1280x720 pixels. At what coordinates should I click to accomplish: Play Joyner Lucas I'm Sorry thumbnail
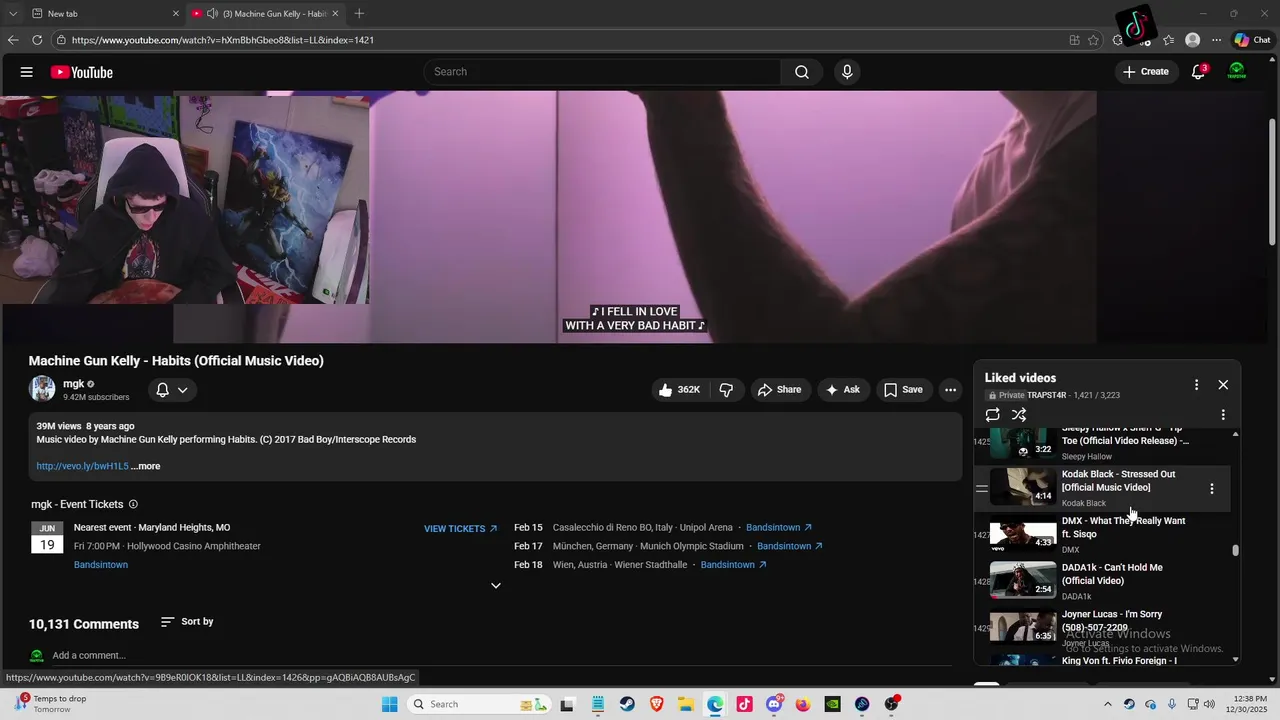1023,627
